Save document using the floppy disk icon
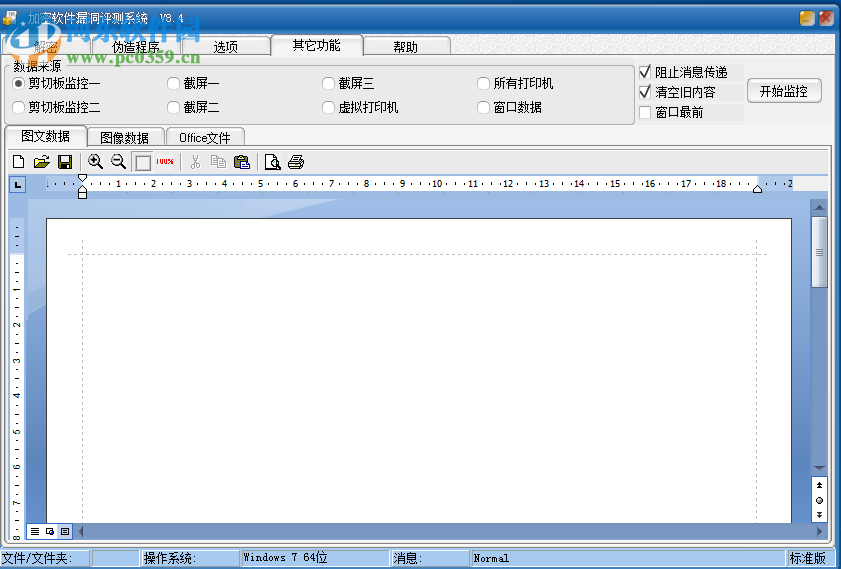The width and height of the screenshot is (841, 569). click(65, 161)
